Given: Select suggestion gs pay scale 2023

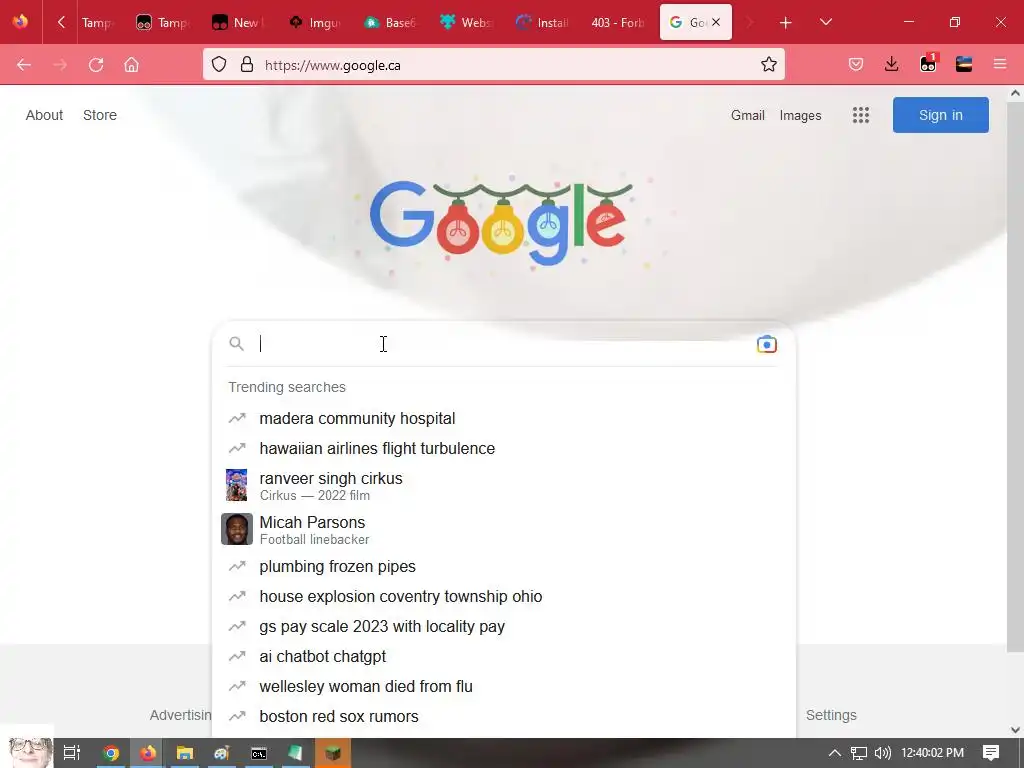Looking at the screenshot, I should point(504,626).
